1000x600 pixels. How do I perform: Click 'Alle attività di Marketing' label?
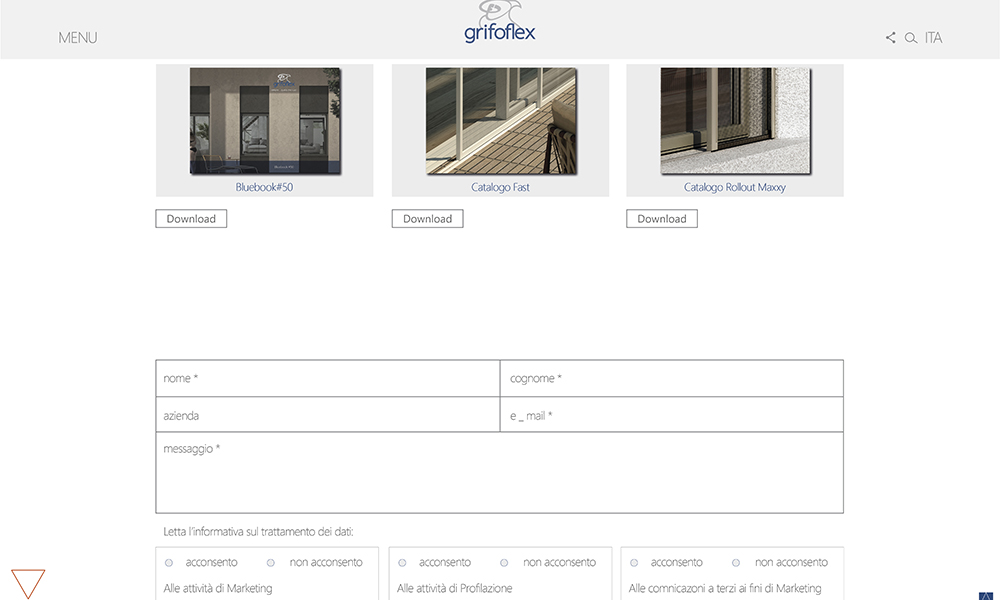217,588
